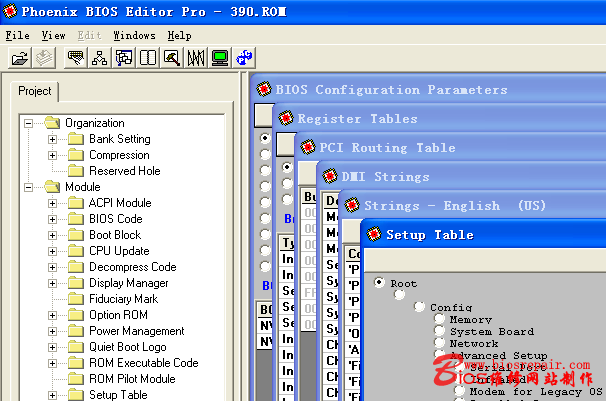The height and width of the screenshot is (401, 606).
Task: Select the Network radio button
Action: tap(439, 343)
